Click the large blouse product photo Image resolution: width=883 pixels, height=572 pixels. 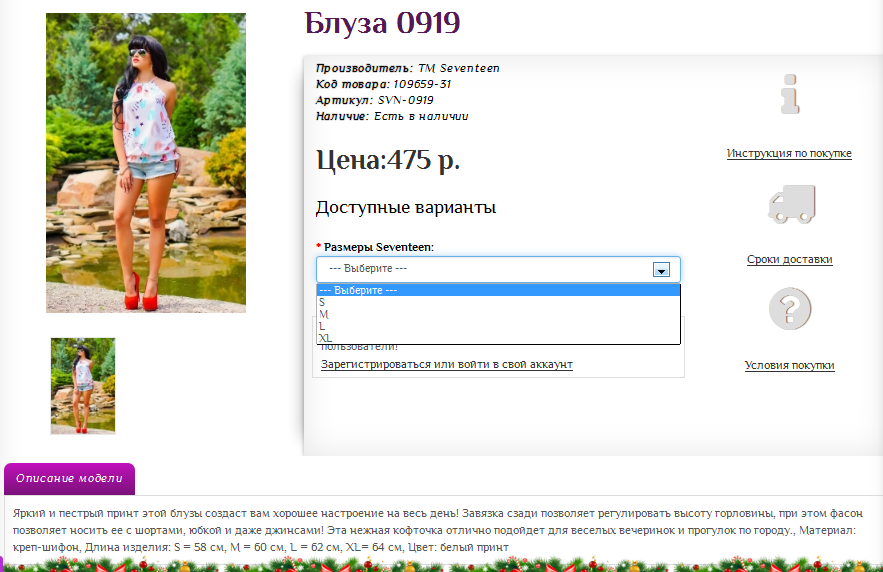click(x=146, y=163)
